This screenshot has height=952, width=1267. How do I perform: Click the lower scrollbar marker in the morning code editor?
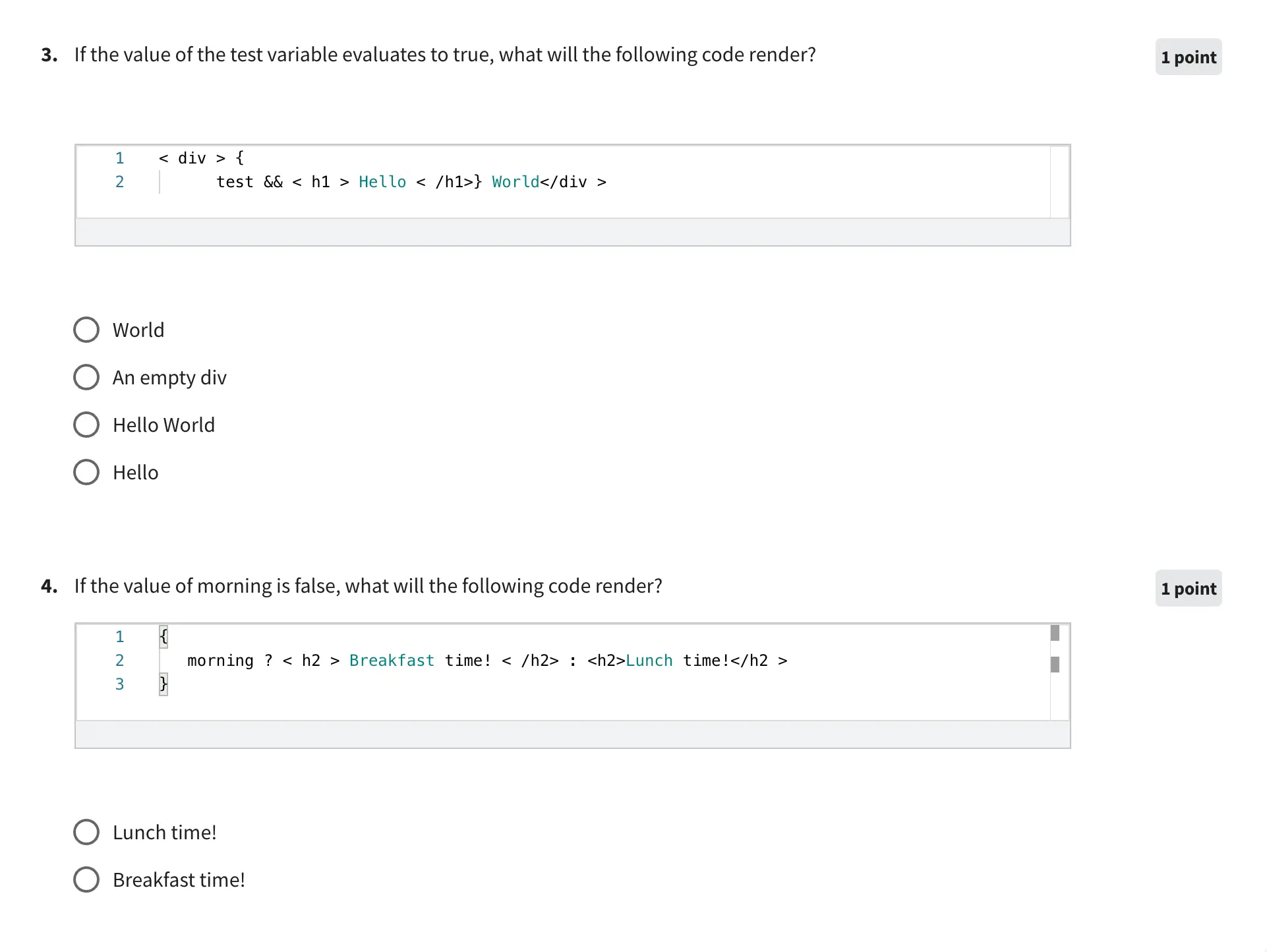(1055, 665)
